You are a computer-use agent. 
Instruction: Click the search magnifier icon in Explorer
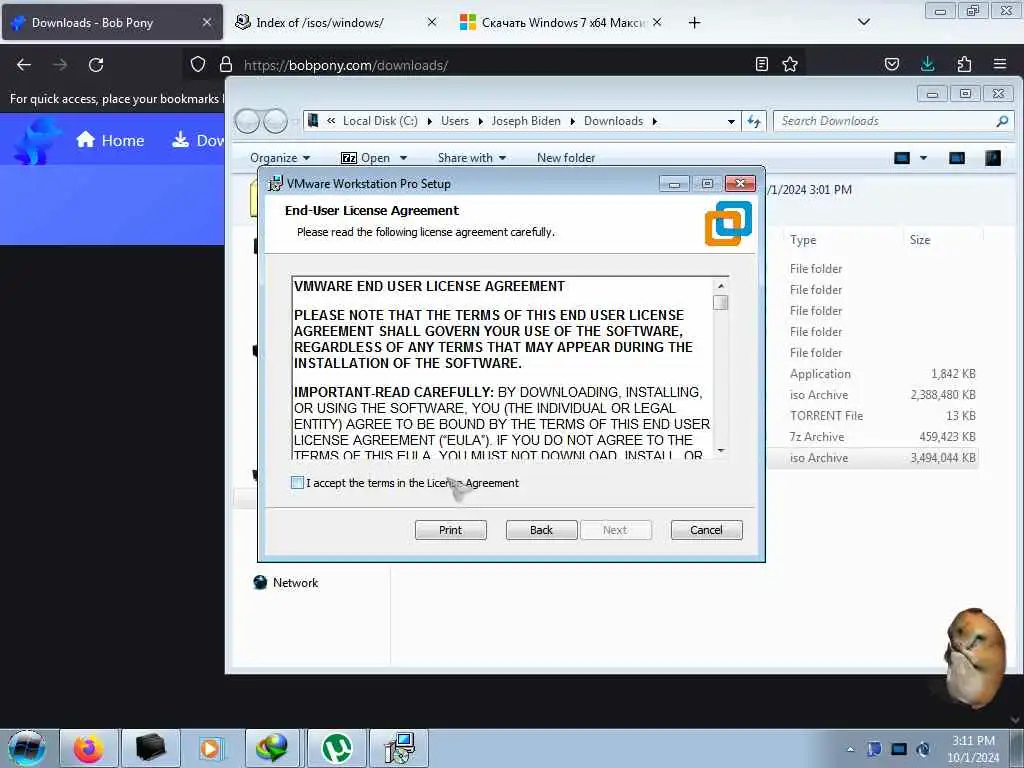(x=1002, y=121)
